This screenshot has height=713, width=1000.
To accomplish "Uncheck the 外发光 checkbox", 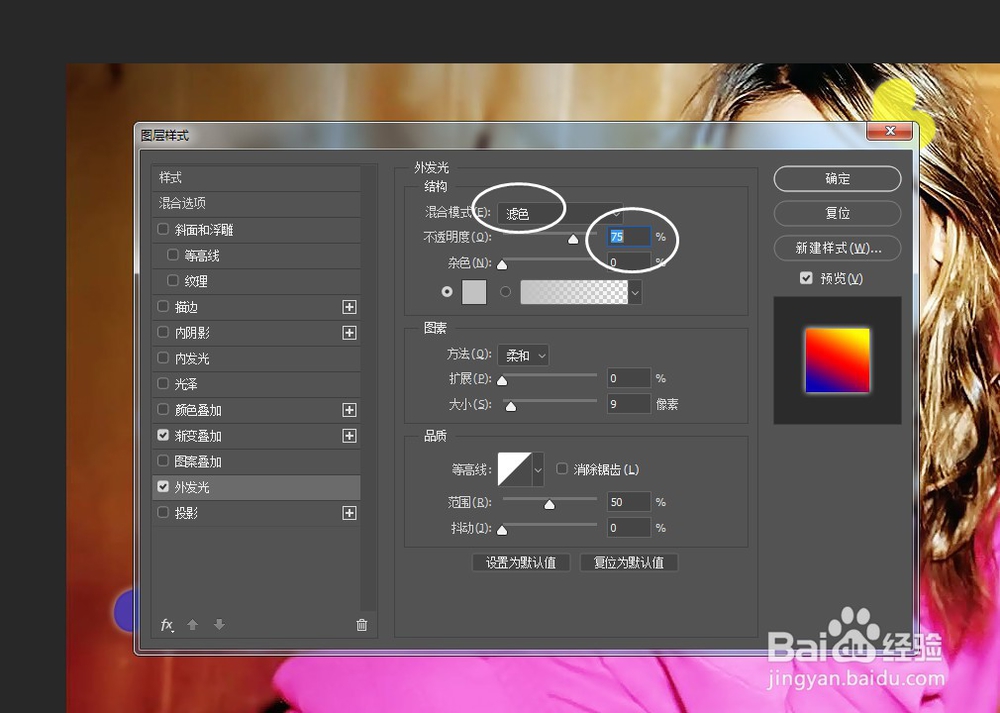I will pyautogui.click(x=163, y=487).
